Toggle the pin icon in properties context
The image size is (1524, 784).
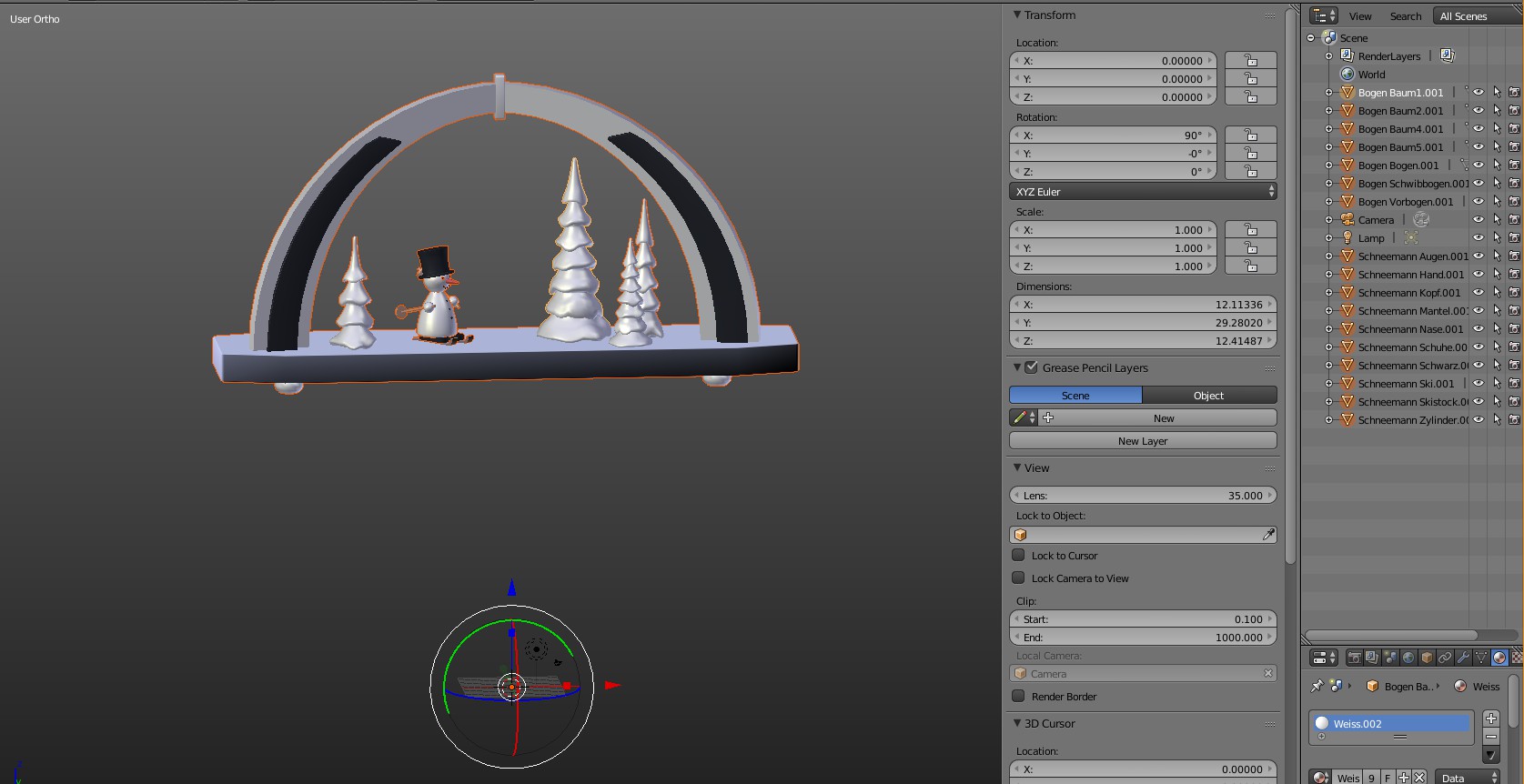click(x=1317, y=687)
